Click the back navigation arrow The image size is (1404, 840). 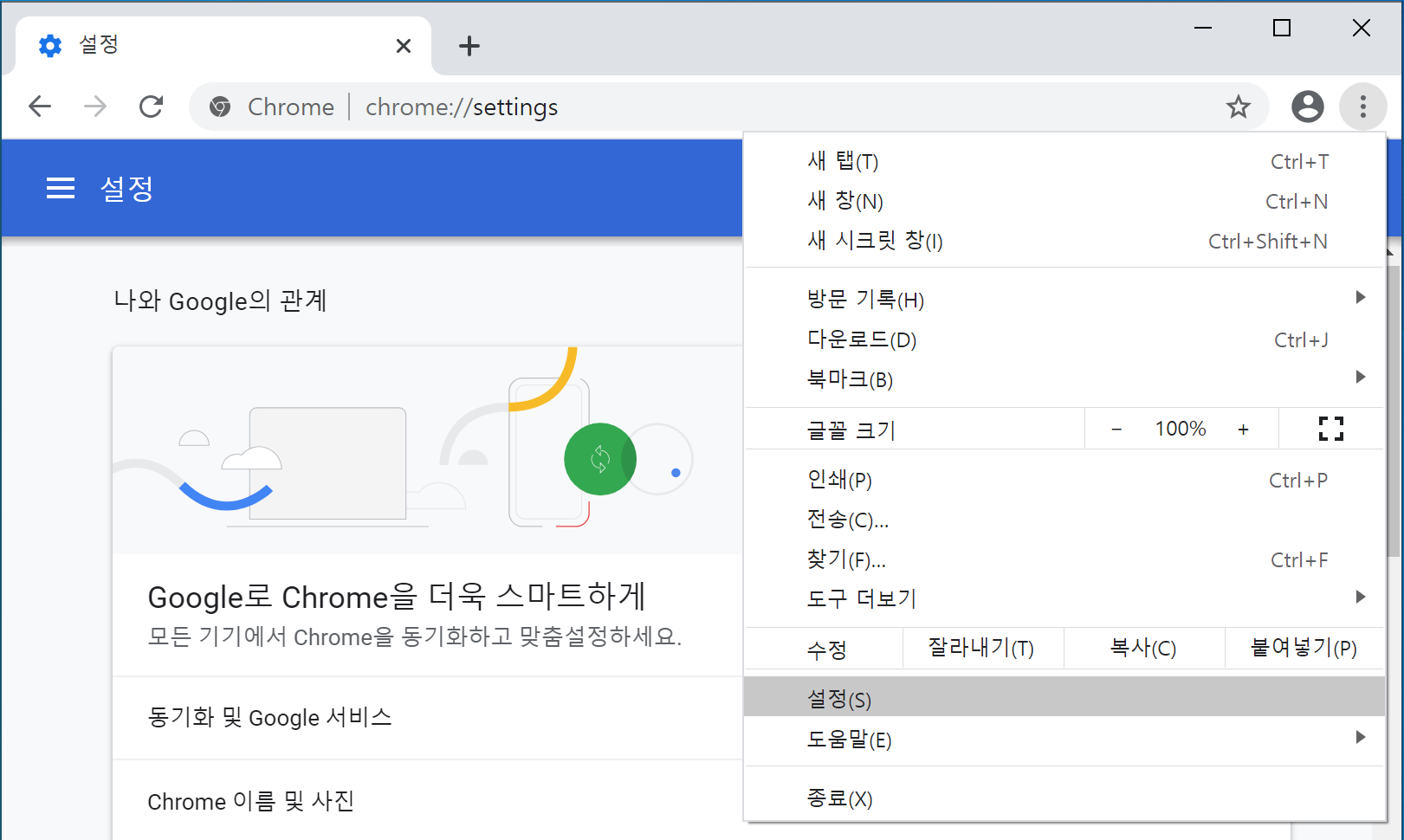(x=40, y=107)
